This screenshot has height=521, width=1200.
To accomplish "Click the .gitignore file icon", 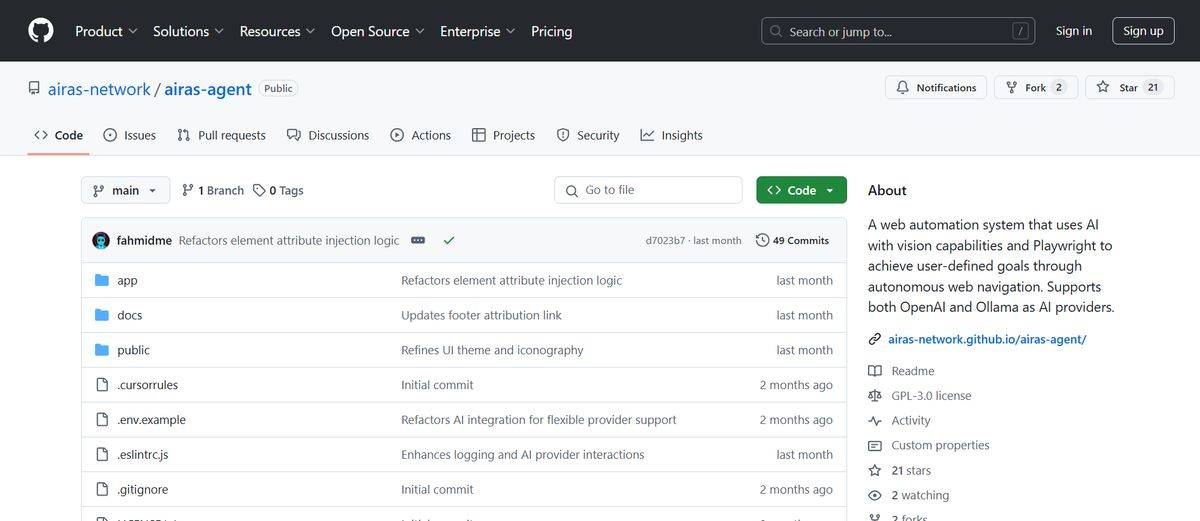I will click(102, 489).
